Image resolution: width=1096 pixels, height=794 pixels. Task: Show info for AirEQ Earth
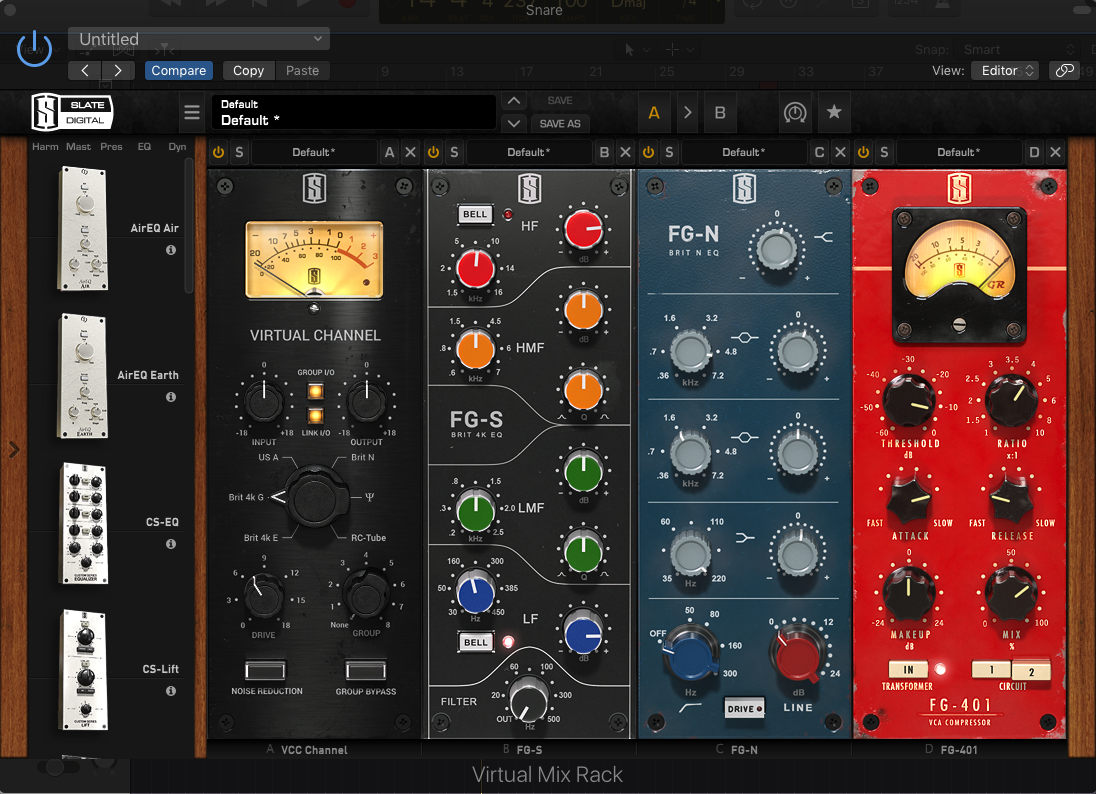point(171,397)
